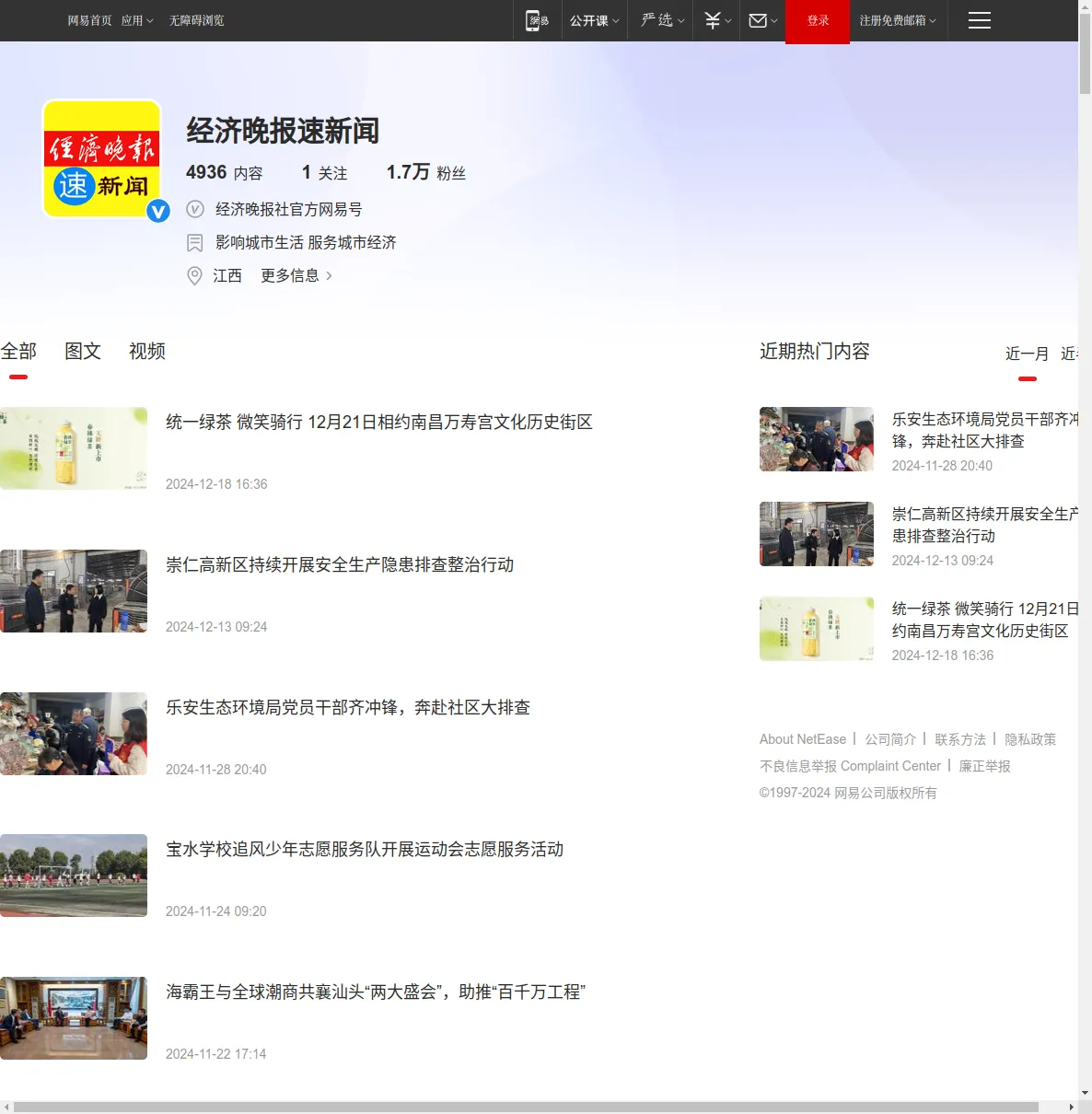This screenshot has width=1092, height=1114.
Task: Click the sports field thumbnail
Action: click(74, 876)
